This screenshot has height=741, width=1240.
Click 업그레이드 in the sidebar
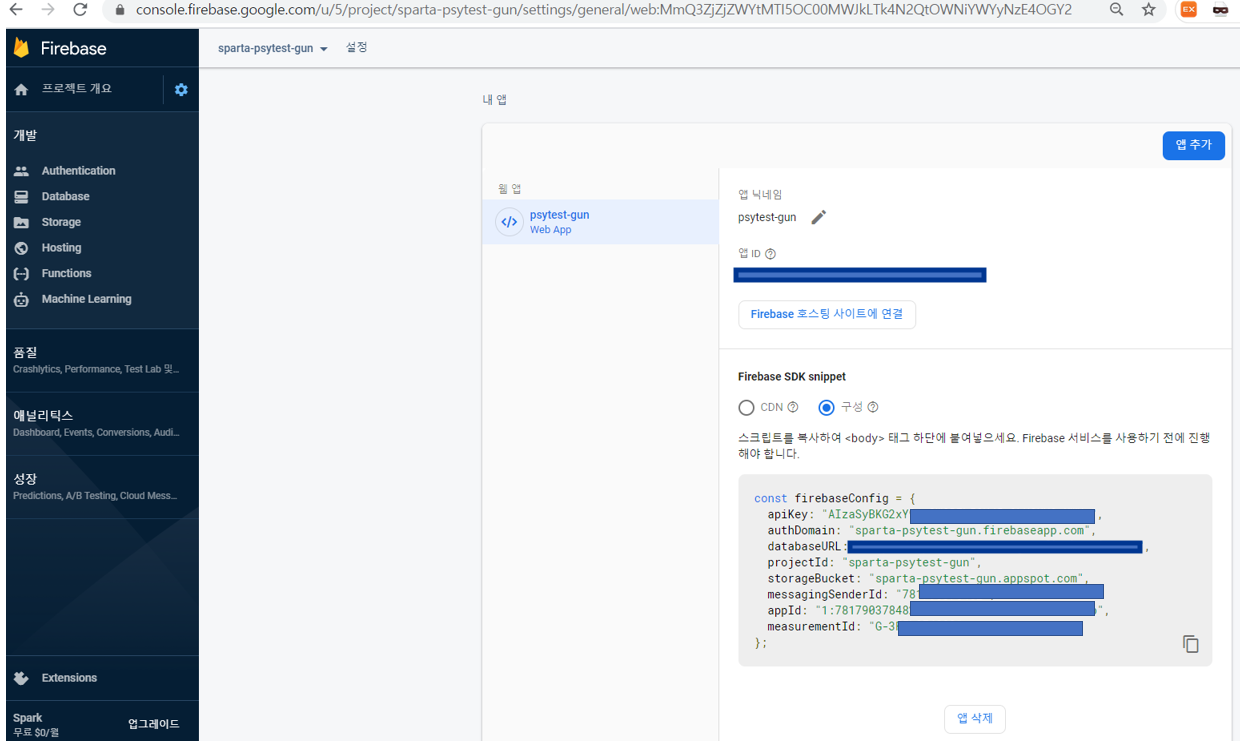154,724
